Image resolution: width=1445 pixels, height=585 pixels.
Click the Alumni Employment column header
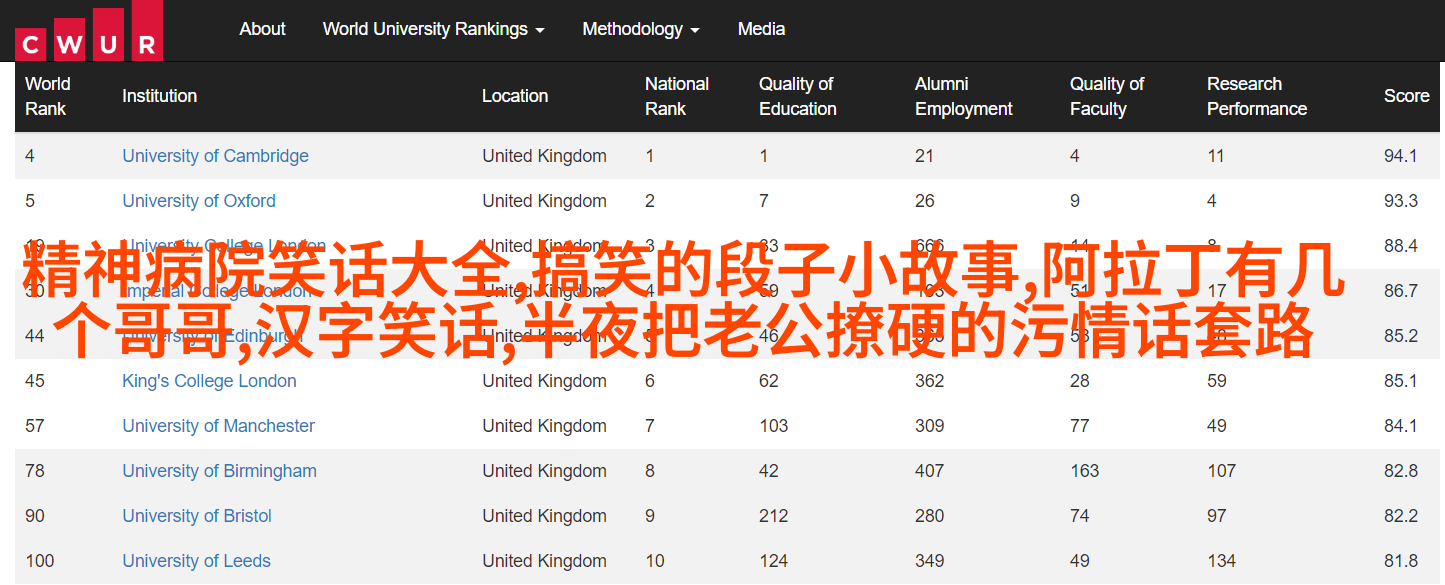963,96
